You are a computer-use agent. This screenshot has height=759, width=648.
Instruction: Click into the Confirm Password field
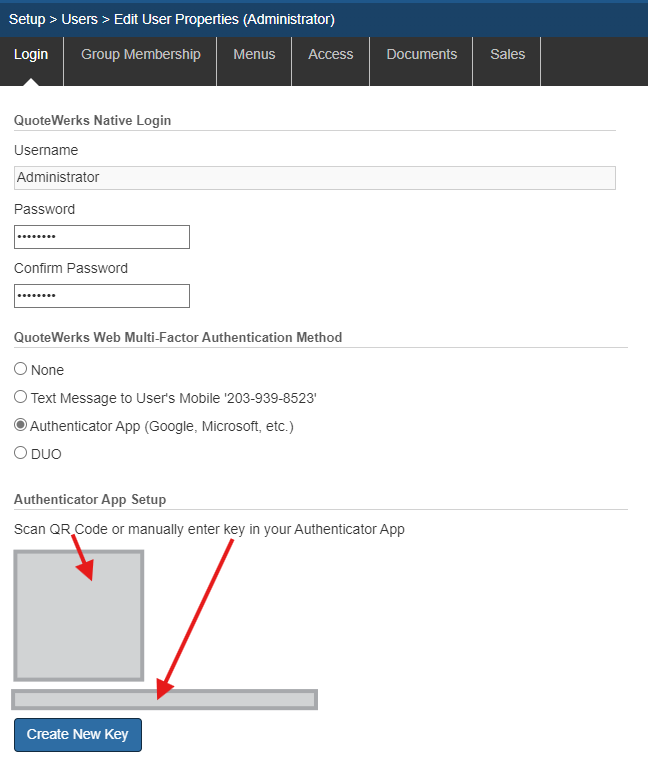(101, 296)
